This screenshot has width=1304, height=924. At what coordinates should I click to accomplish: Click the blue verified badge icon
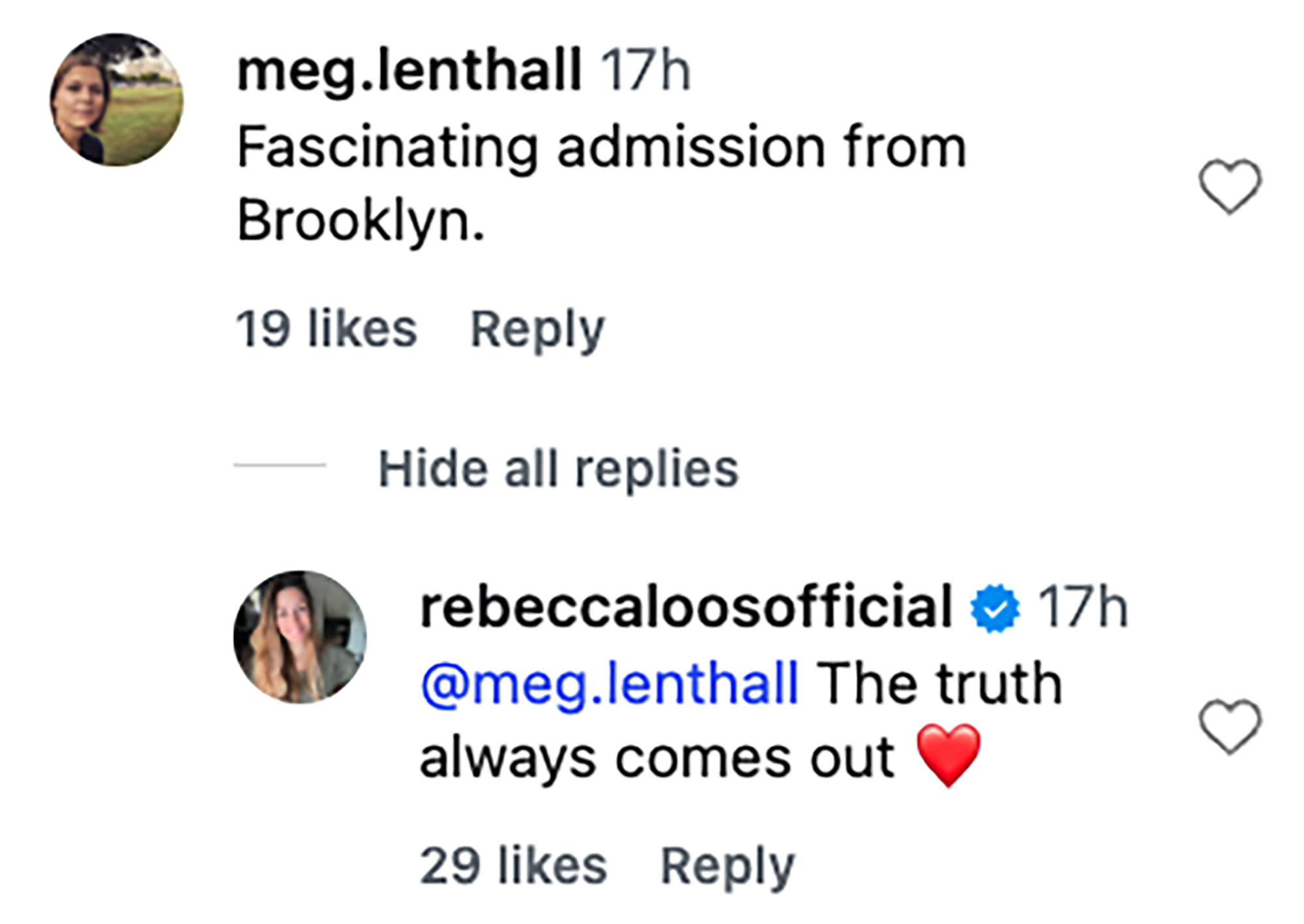tap(995, 608)
